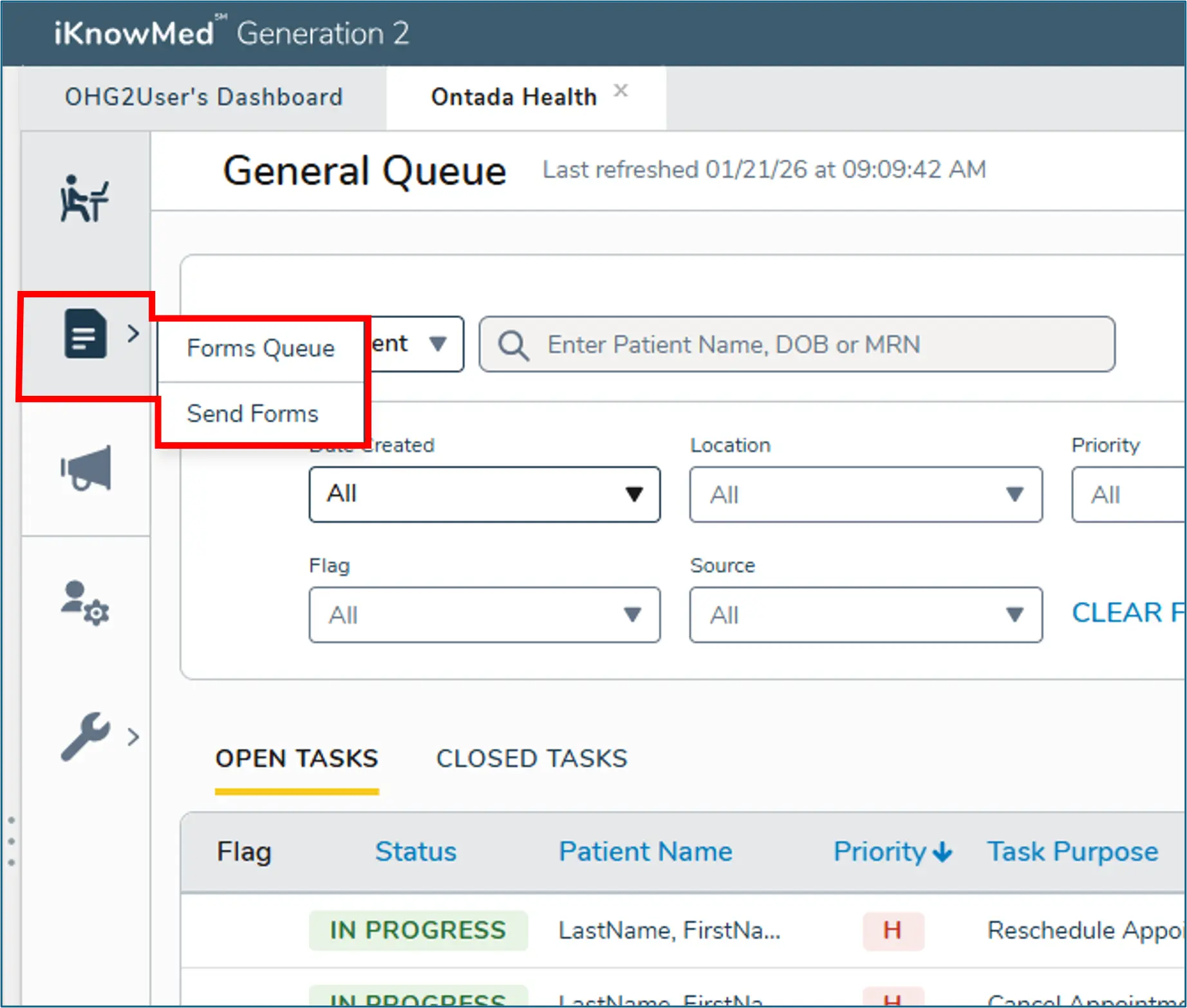Open the patient check-in desk icon
This screenshot has height=1008, width=1187.
84,198
